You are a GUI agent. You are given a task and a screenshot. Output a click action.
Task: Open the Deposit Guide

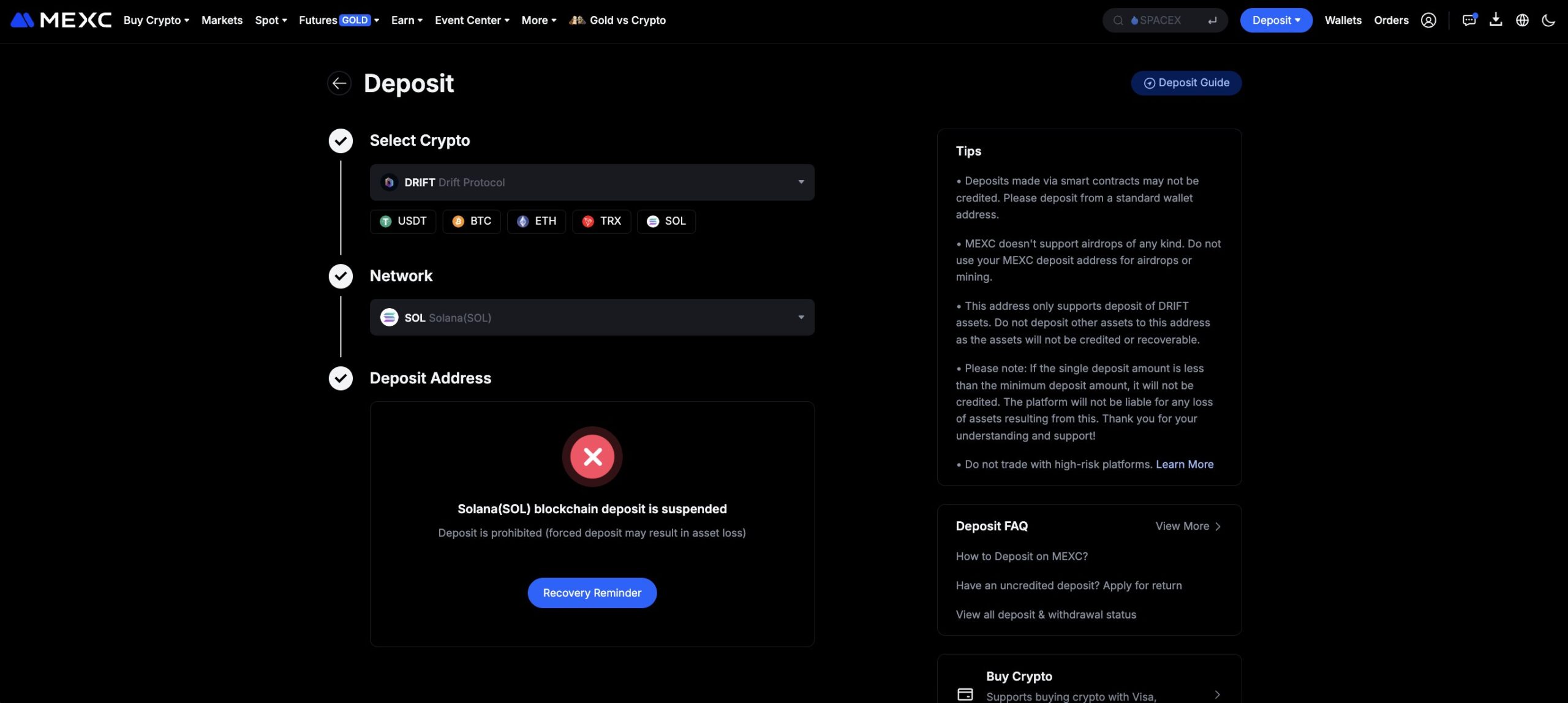(1186, 83)
